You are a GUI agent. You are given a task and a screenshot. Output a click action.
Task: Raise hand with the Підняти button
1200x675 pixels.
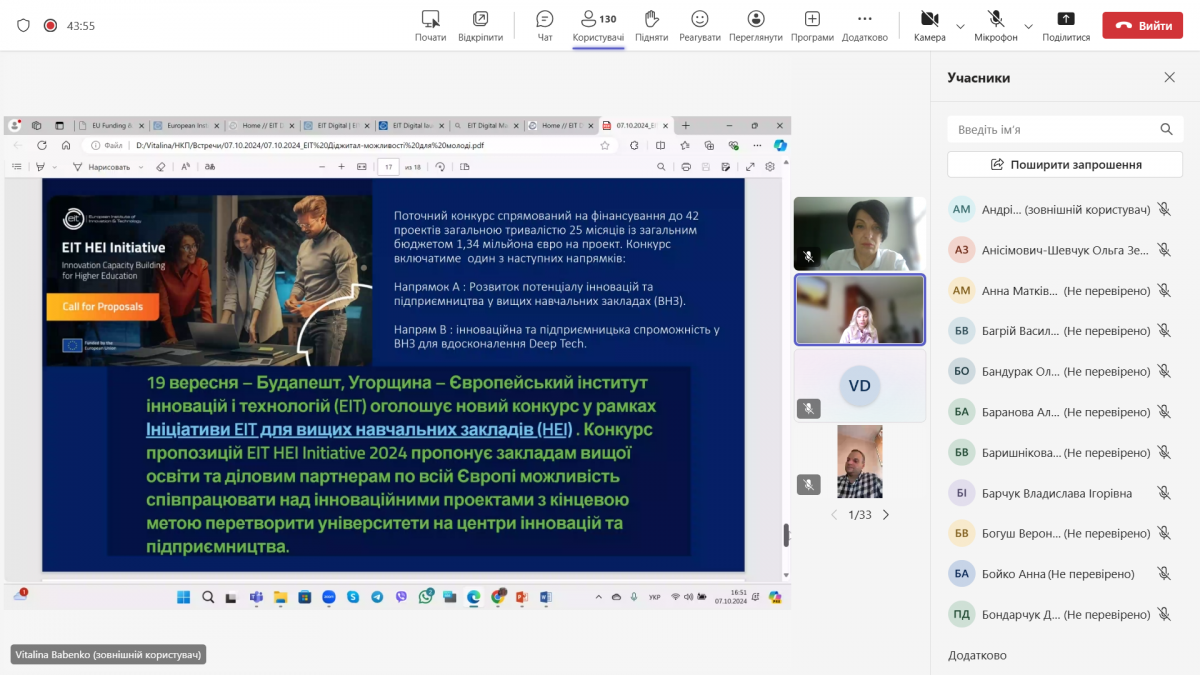tap(651, 26)
